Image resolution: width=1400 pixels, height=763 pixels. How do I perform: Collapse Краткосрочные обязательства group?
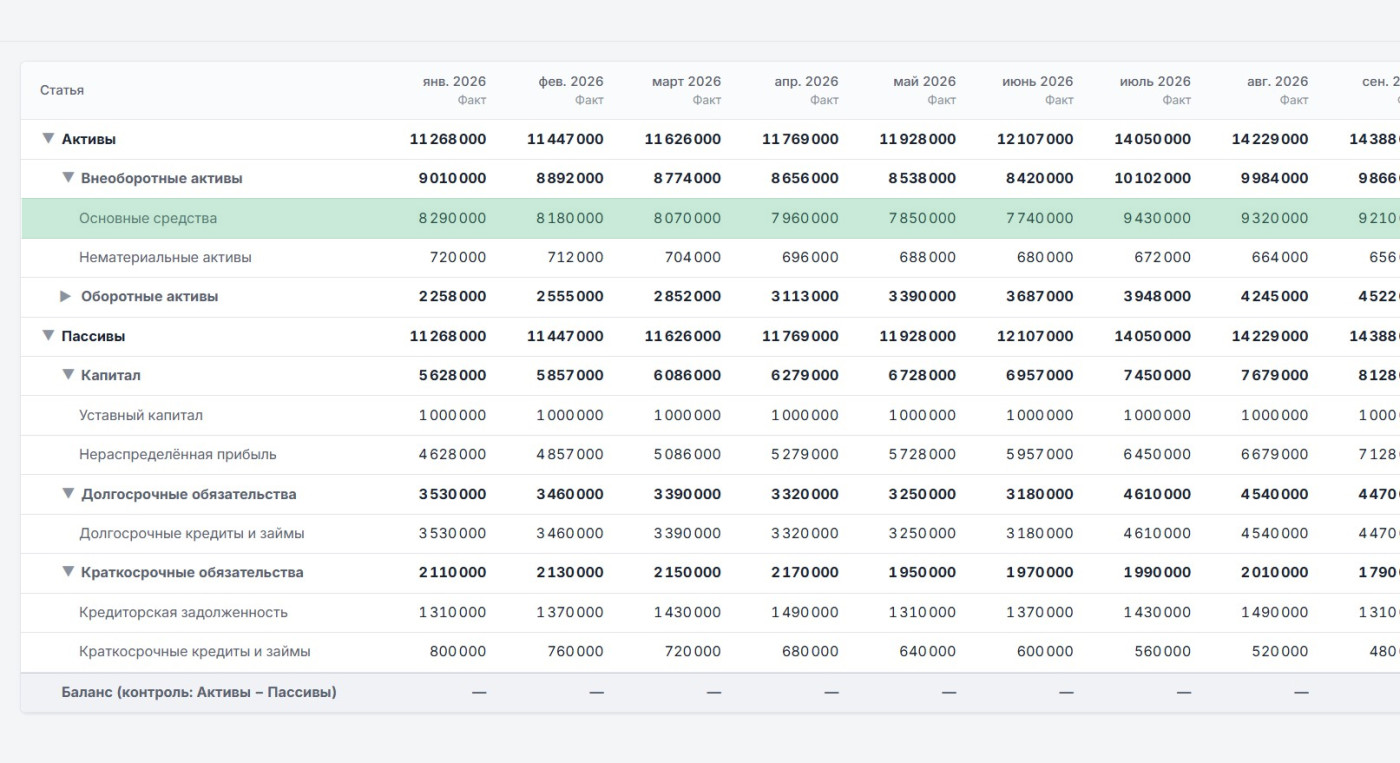pos(68,572)
